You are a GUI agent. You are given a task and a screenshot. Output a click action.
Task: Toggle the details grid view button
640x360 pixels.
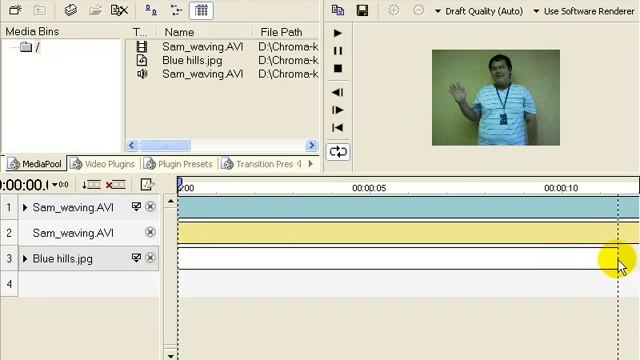tap(201, 10)
